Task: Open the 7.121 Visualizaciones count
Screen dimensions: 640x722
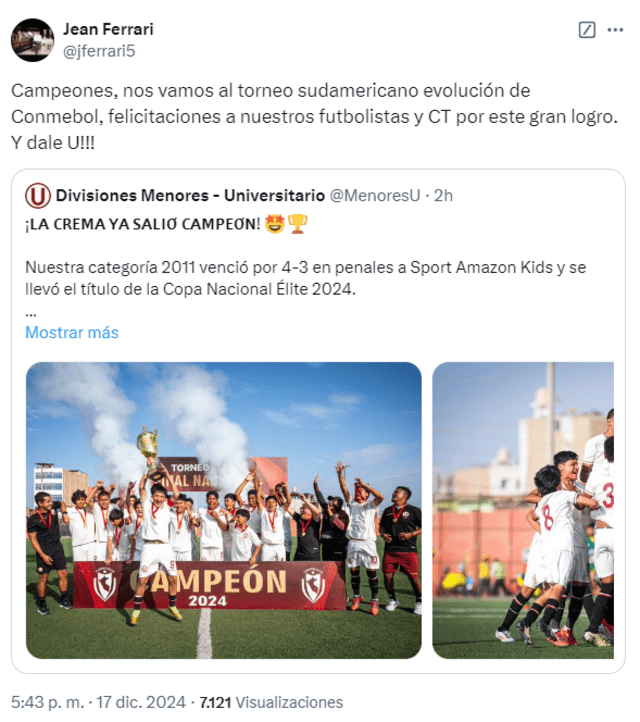Action: click(x=271, y=702)
